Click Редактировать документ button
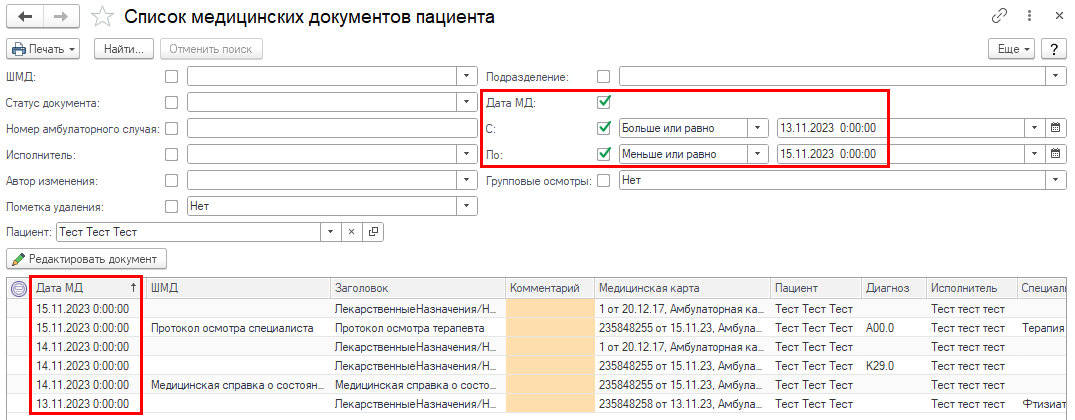1075x420 pixels. pos(88,259)
